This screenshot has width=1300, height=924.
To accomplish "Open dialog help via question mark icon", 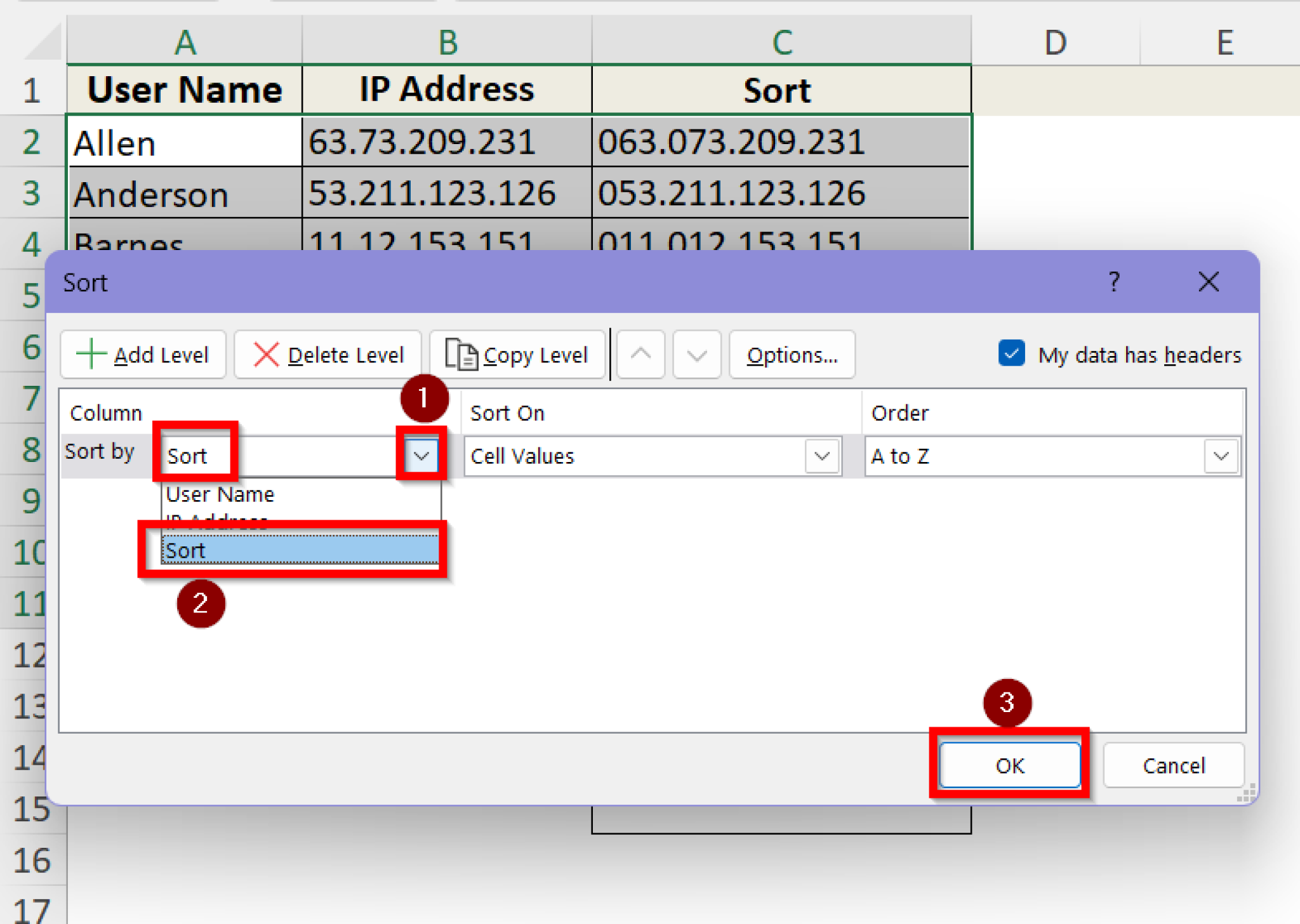I will click(x=1113, y=282).
